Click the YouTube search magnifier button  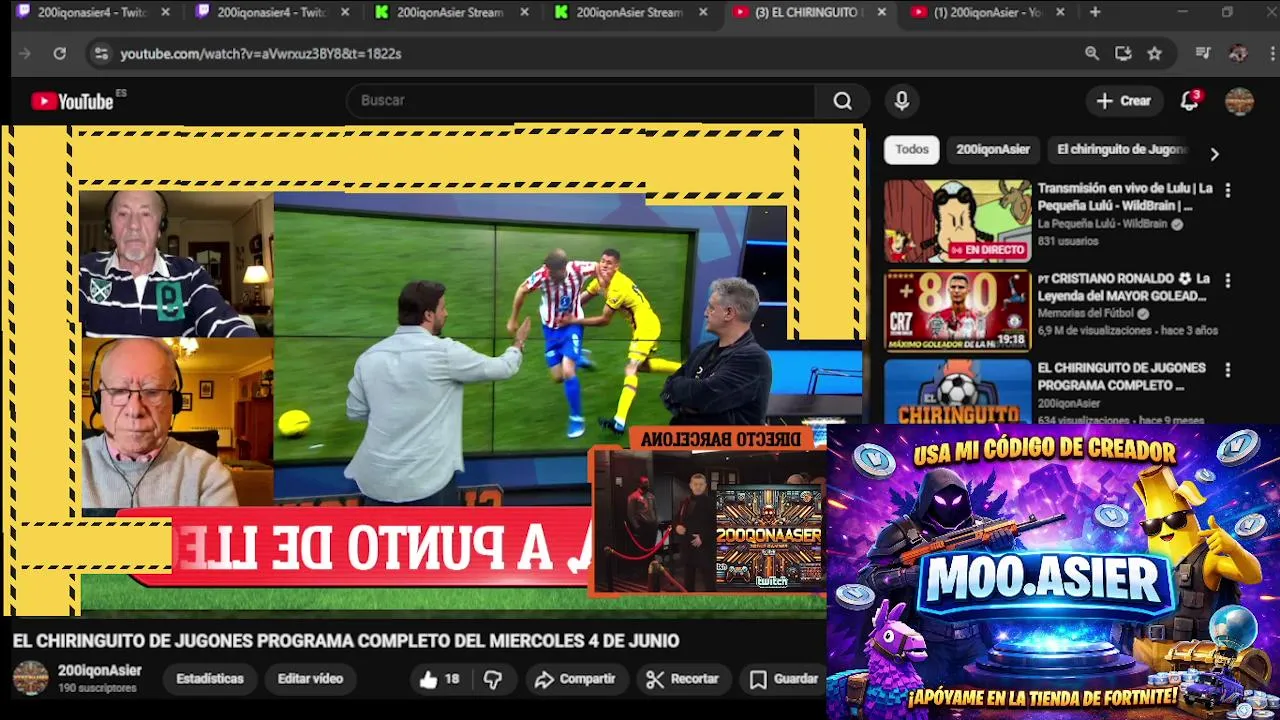[x=842, y=101]
